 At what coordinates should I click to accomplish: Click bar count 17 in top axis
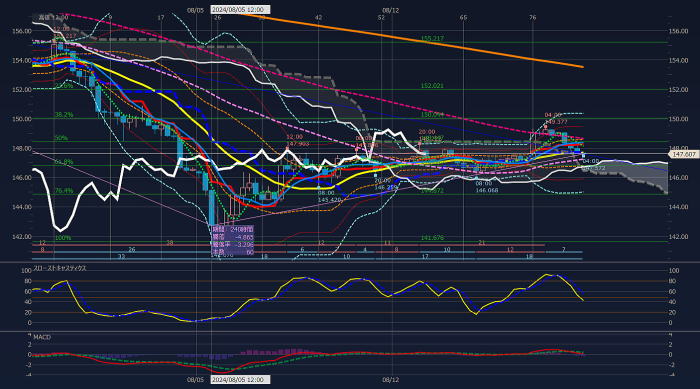coord(161,17)
